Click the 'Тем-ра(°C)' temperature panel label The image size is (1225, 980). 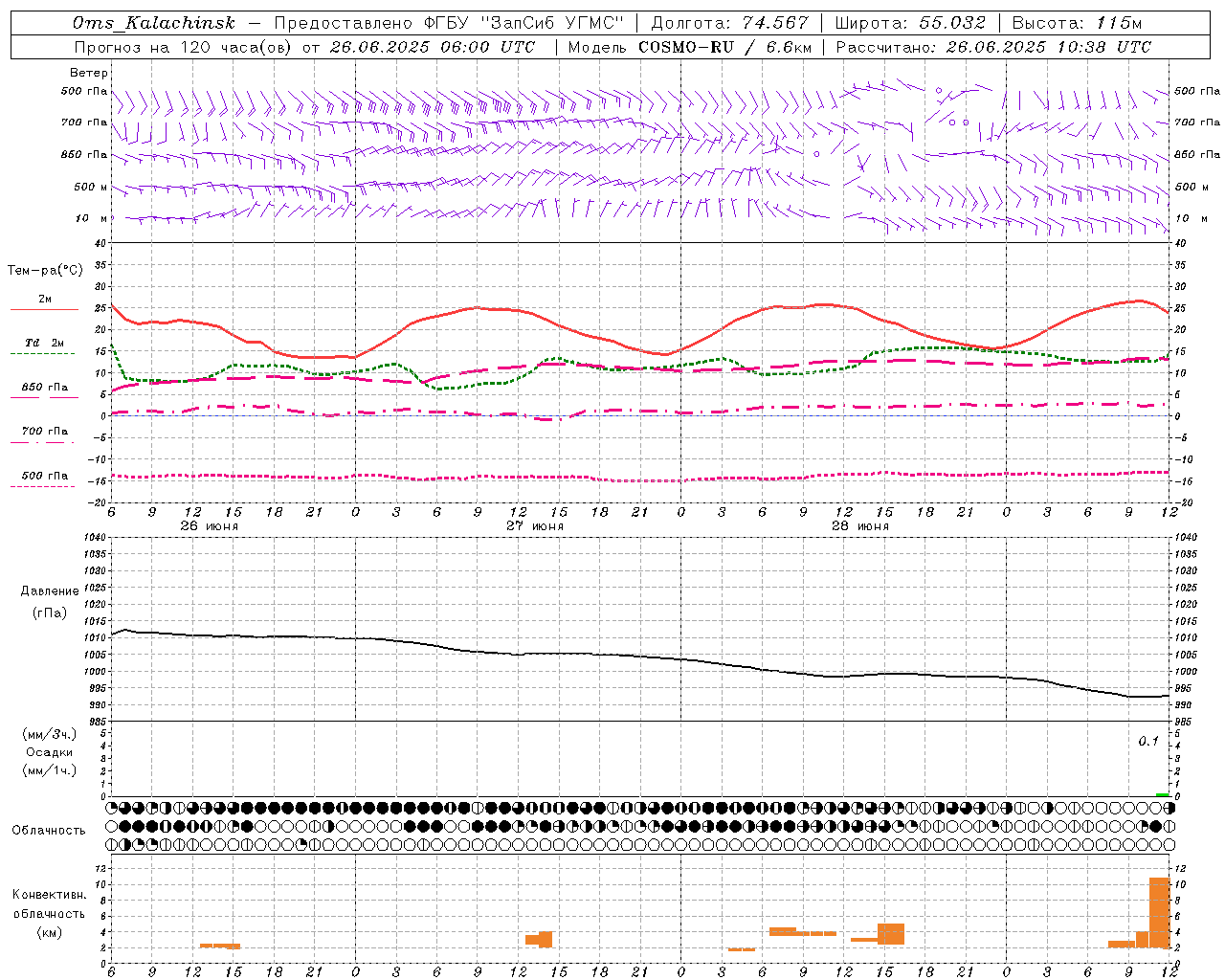point(46,271)
